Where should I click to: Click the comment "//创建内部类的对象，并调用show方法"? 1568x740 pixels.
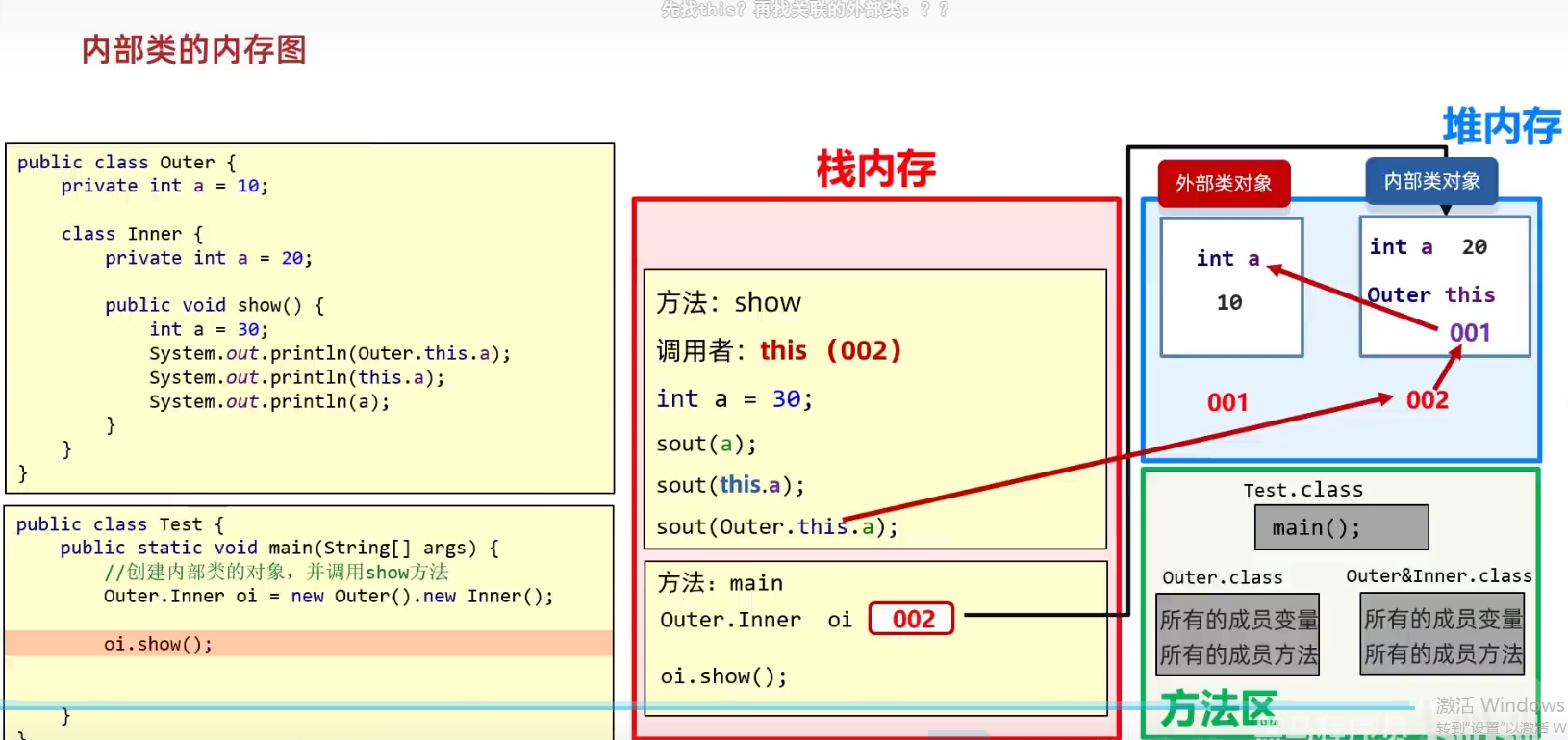point(276,572)
